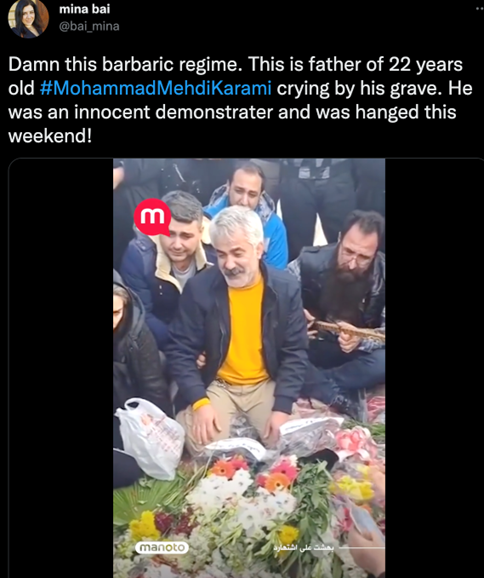The height and width of the screenshot is (578, 484).
Task: Click the red Manoto speech-bubble logo
Action: pos(153,217)
